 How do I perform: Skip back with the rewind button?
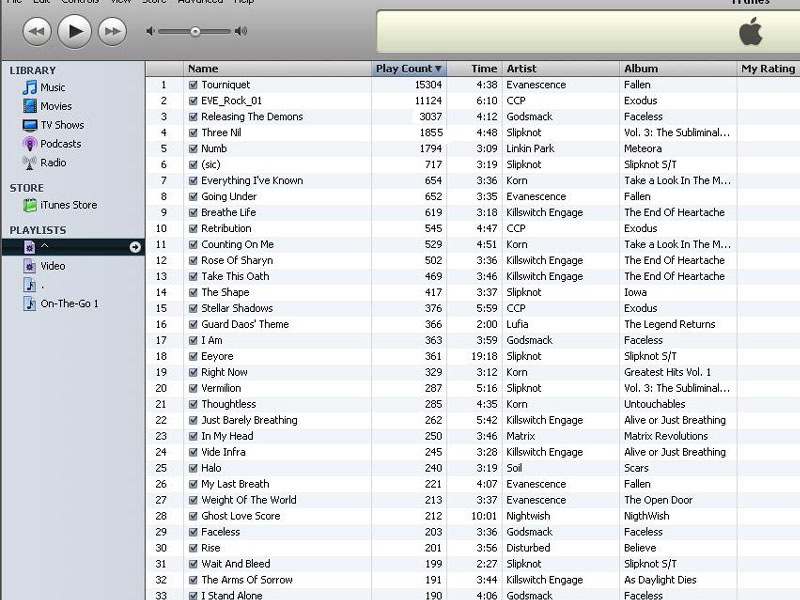point(37,32)
